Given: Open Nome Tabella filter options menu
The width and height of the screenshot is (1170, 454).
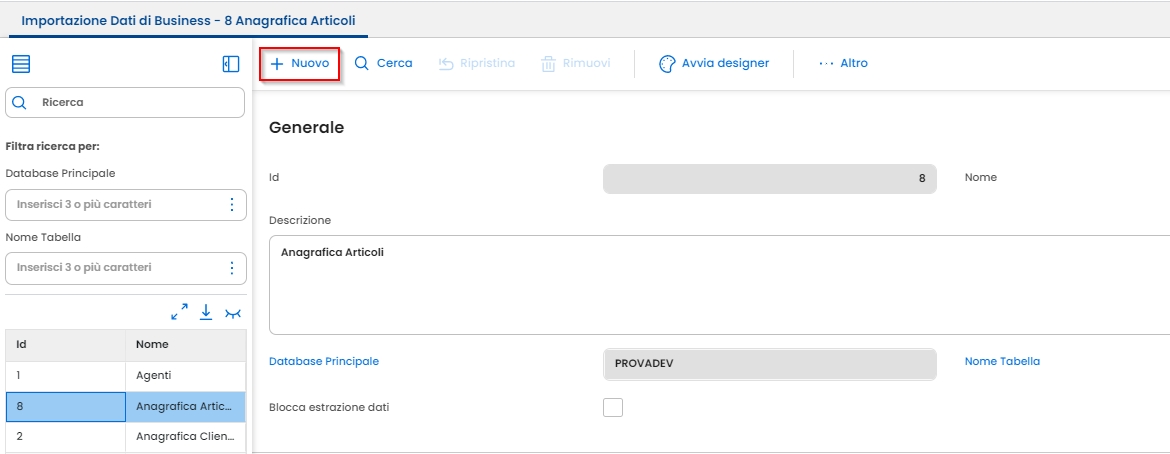Looking at the screenshot, I should click(232, 268).
